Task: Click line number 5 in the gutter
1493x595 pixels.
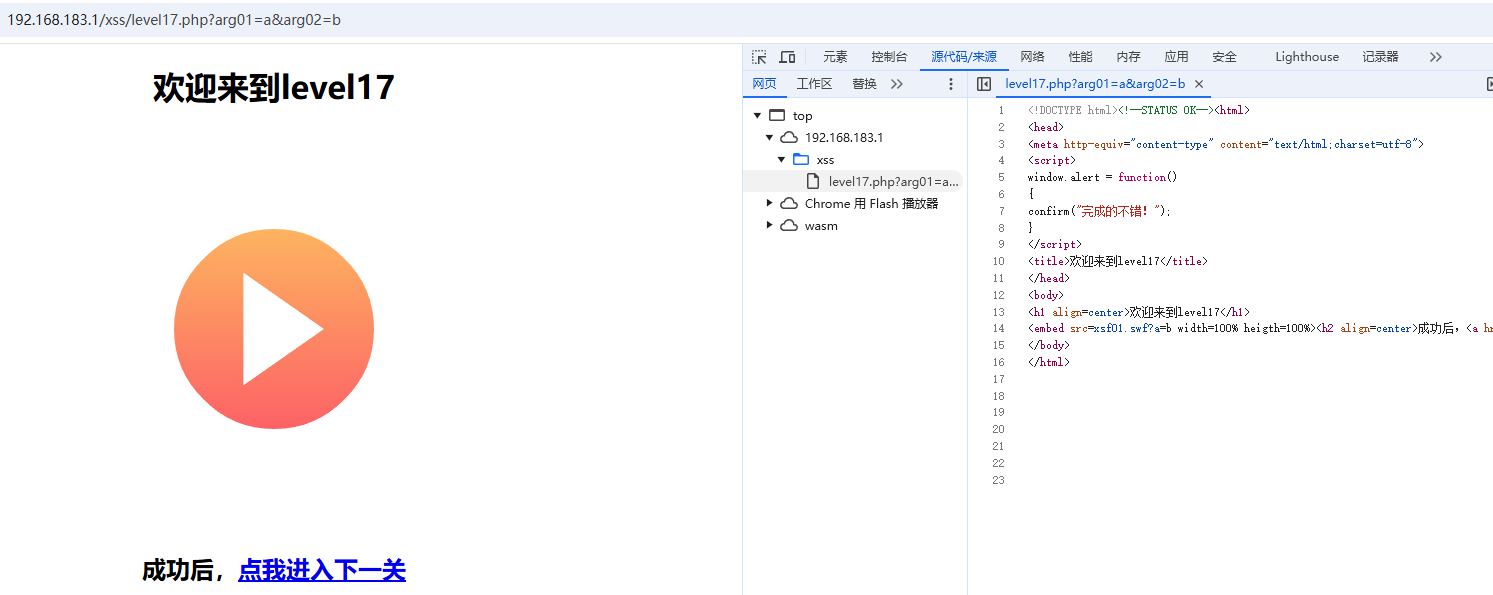Action: point(1000,177)
